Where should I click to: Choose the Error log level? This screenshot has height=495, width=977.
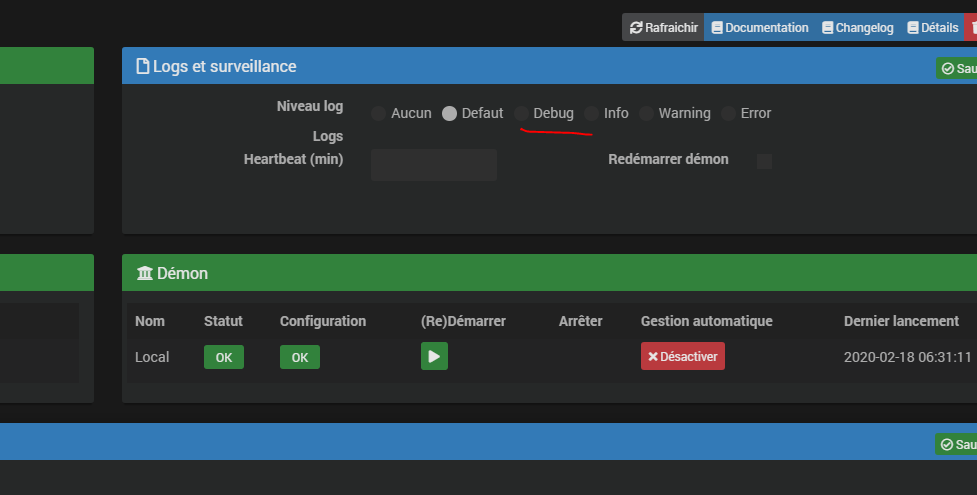728,113
